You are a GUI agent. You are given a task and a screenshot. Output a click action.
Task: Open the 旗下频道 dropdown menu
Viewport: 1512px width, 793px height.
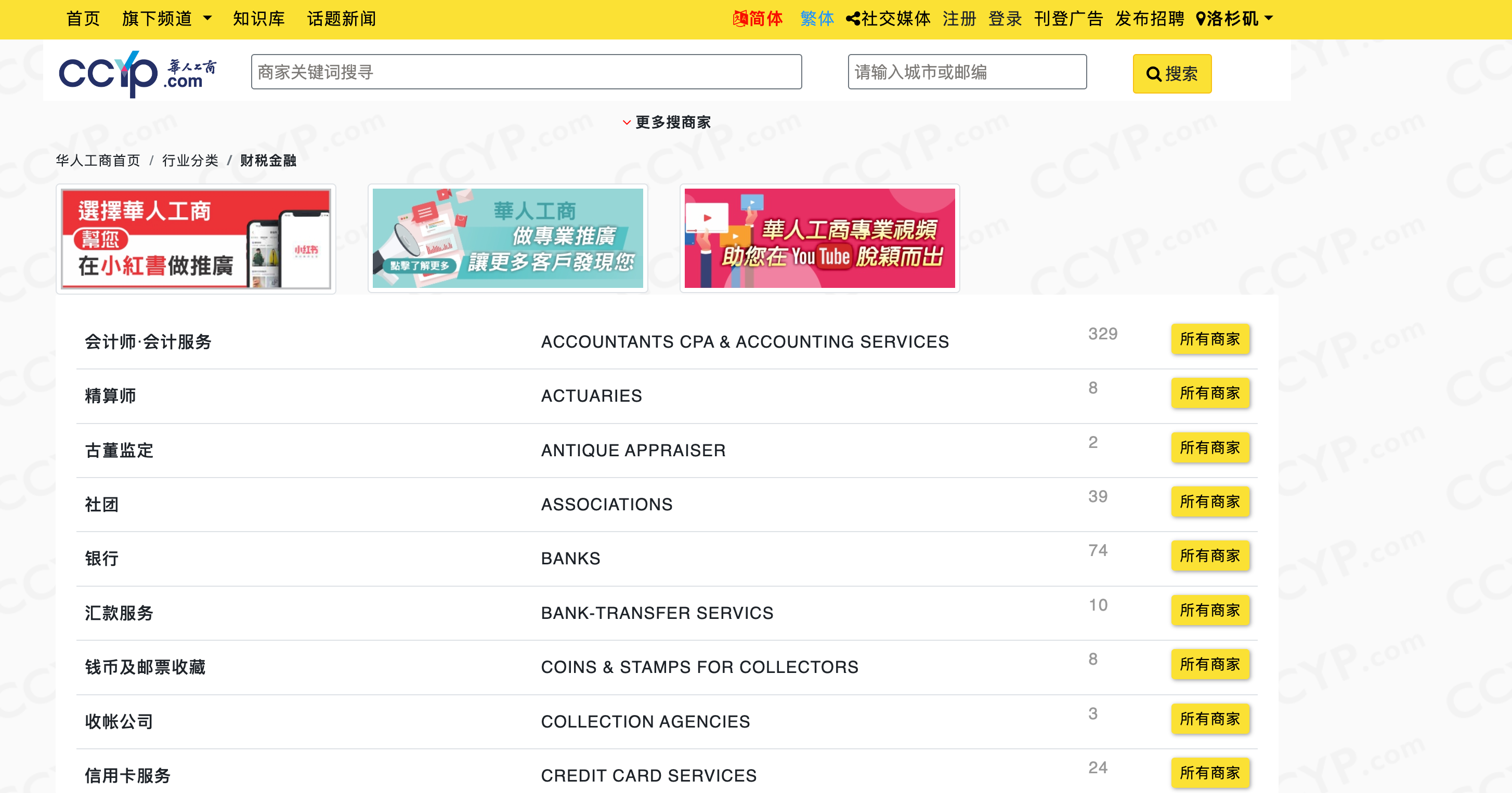click(x=167, y=19)
